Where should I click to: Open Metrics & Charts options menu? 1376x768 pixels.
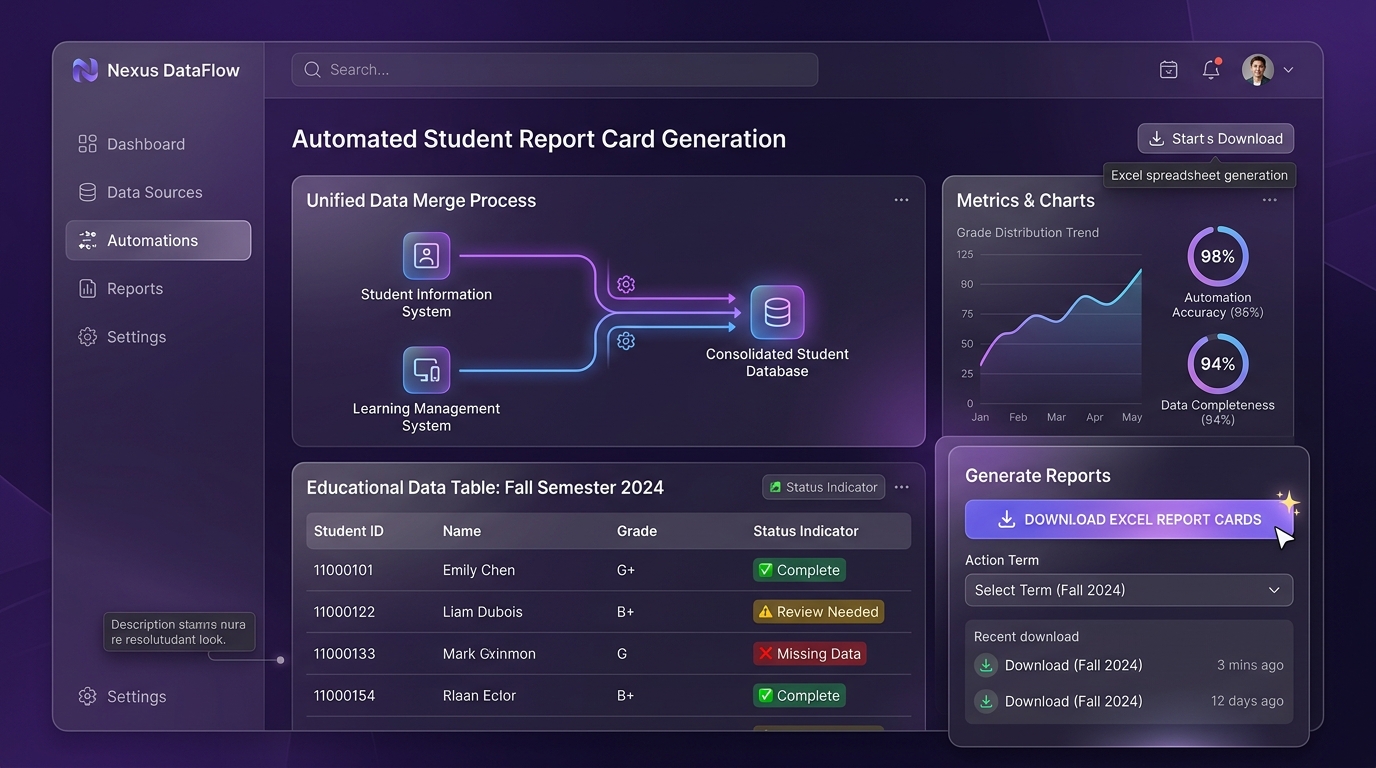1269,200
